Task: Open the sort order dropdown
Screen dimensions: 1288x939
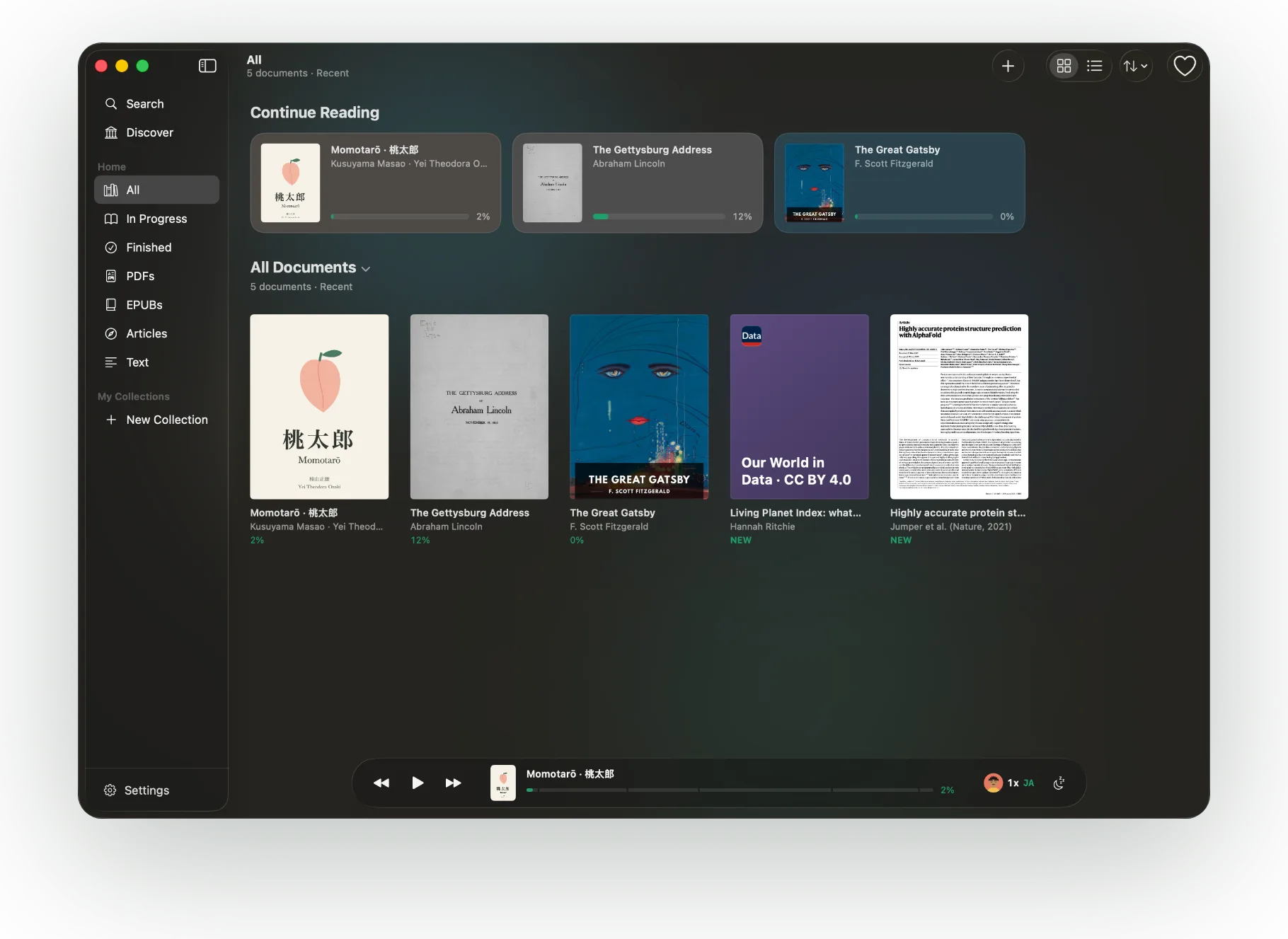Action: click(1136, 66)
